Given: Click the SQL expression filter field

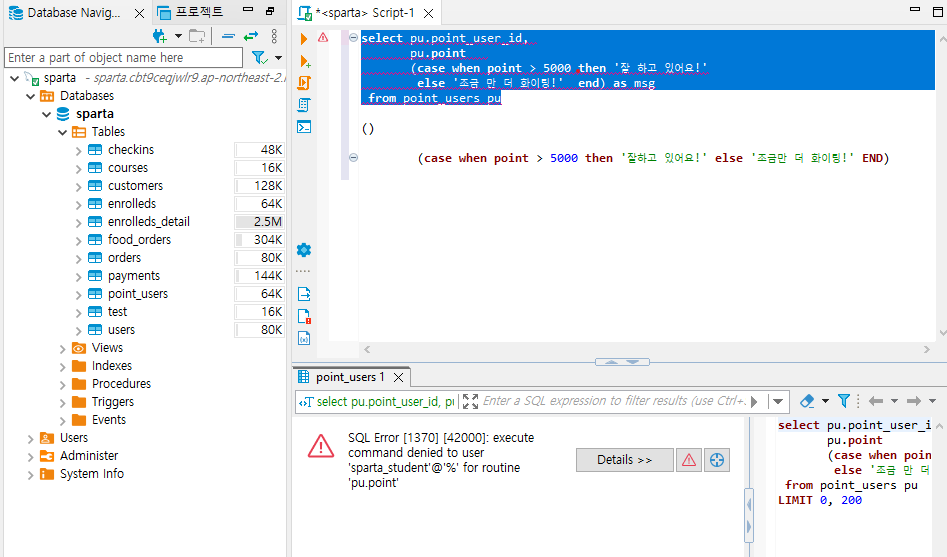Looking at the screenshot, I should tap(614, 401).
